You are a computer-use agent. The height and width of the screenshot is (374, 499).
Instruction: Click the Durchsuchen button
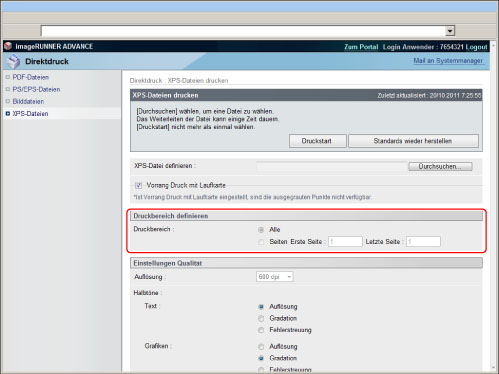(x=440, y=166)
